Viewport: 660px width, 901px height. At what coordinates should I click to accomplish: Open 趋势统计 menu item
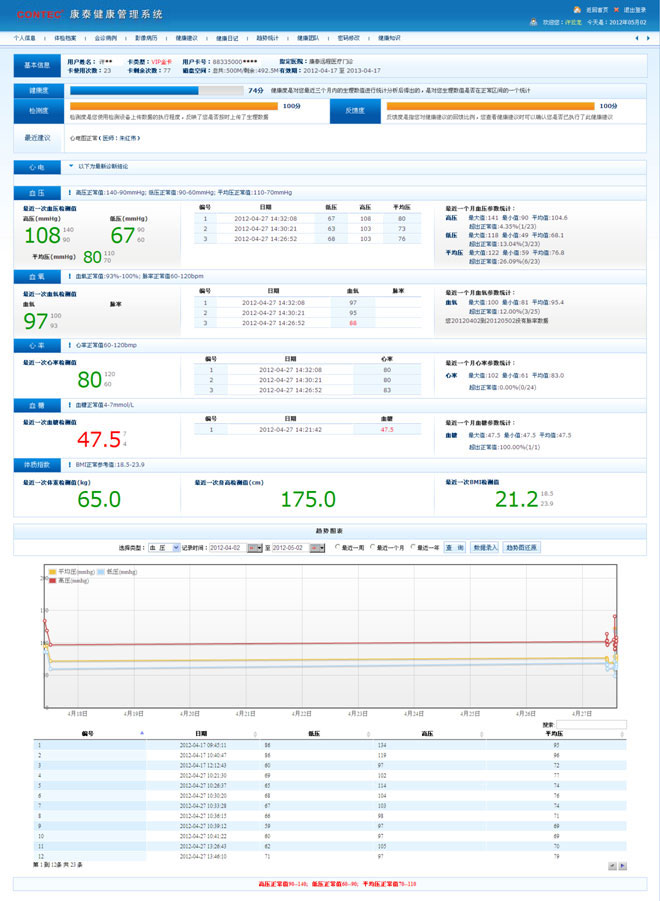[x=267, y=38]
